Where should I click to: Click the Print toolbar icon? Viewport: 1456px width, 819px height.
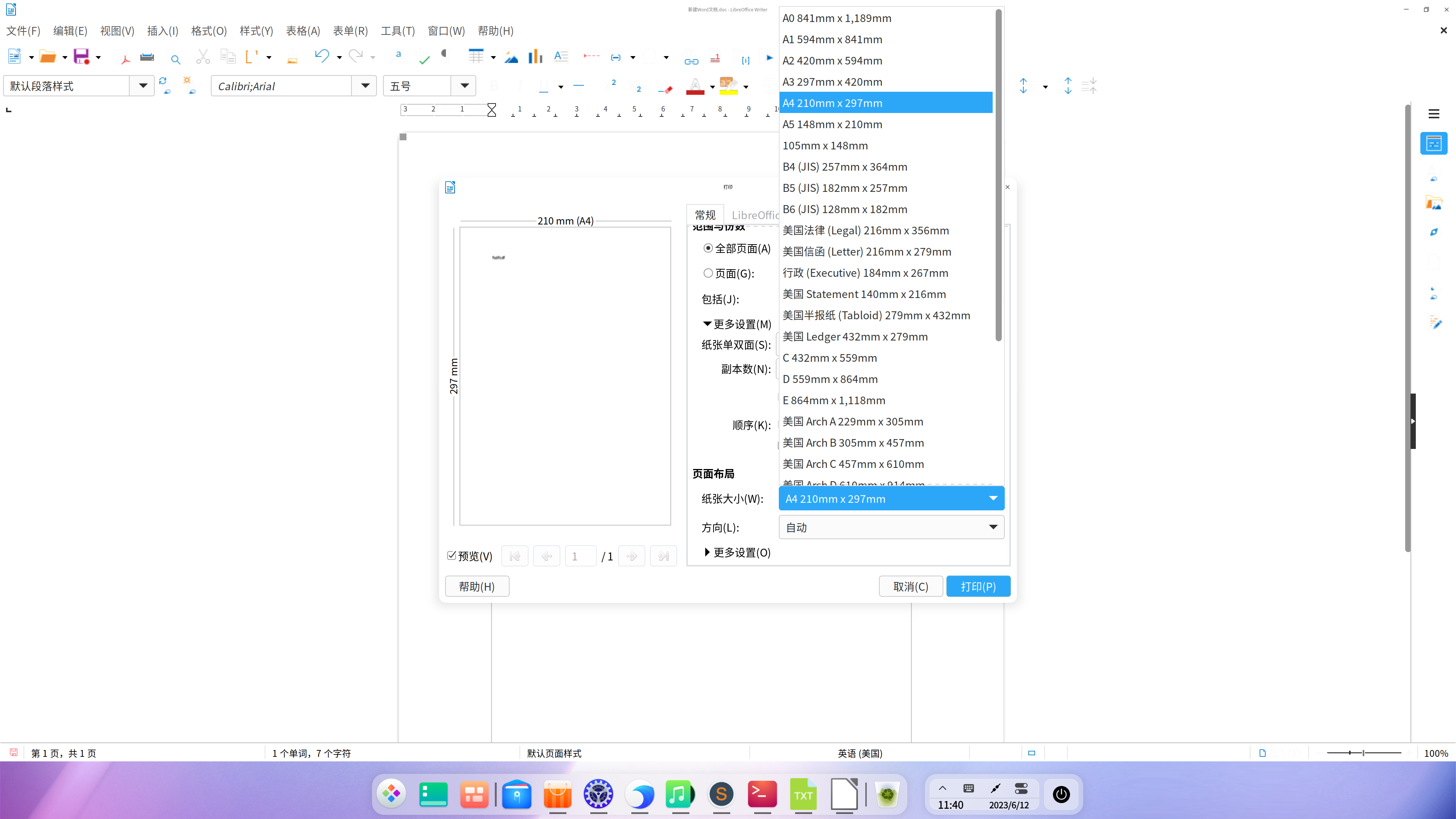[147, 56]
